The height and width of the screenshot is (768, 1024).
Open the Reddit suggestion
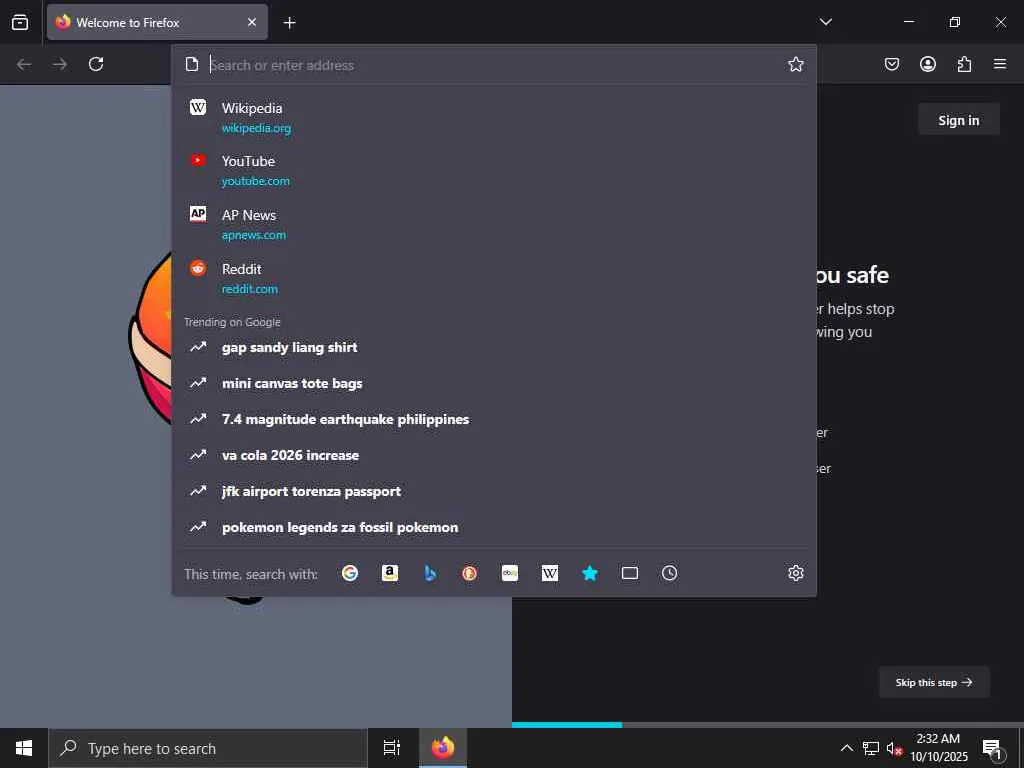point(494,278)
